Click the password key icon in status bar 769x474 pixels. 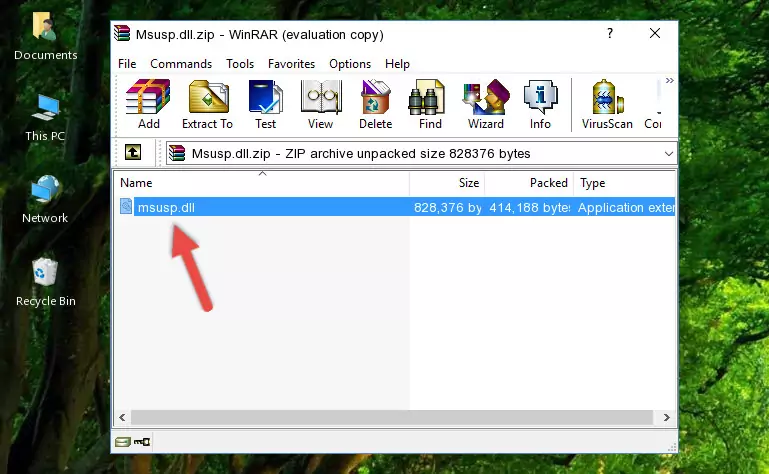point(142,442)
